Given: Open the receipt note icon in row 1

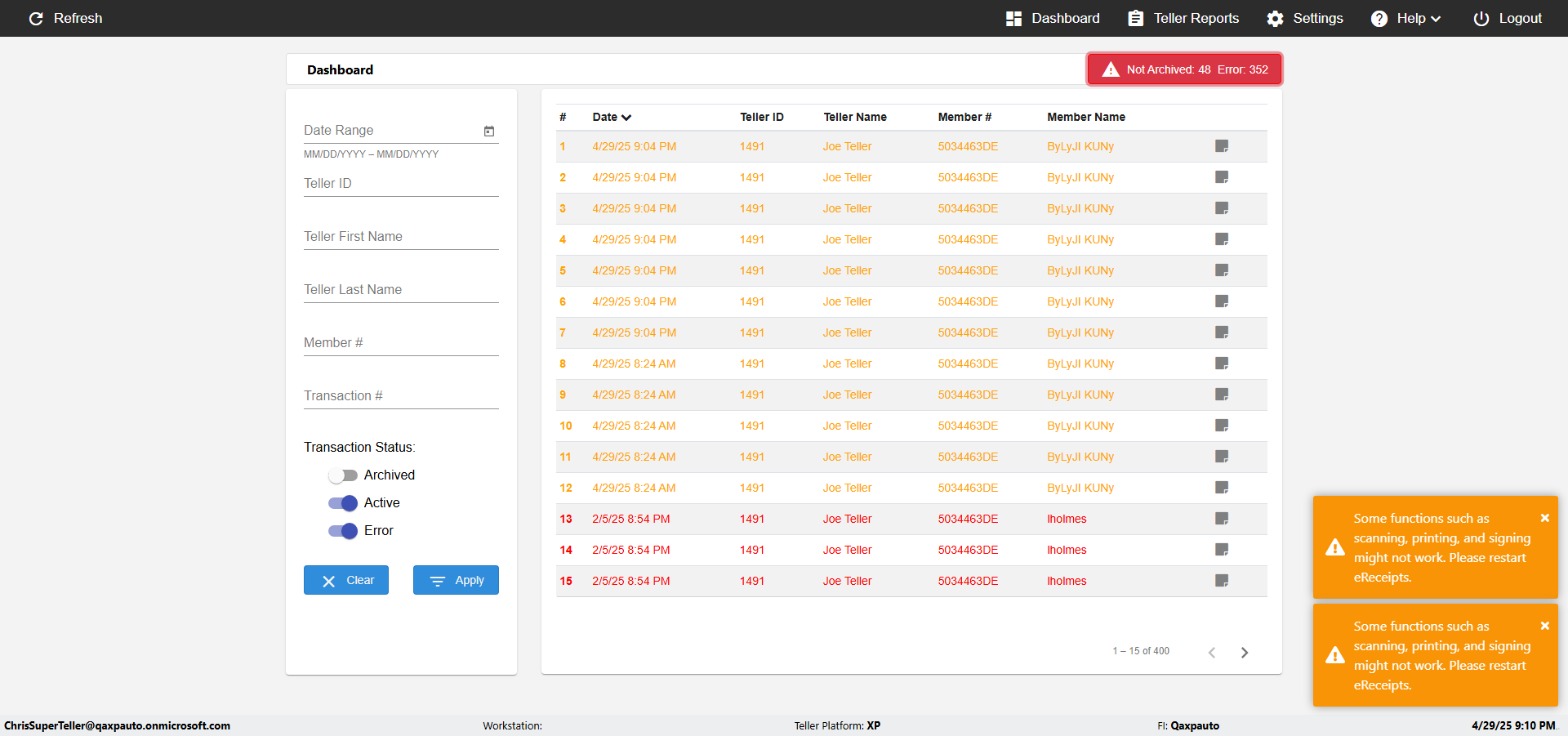Looking at the screenshot, I should [x=1222, y=146].
